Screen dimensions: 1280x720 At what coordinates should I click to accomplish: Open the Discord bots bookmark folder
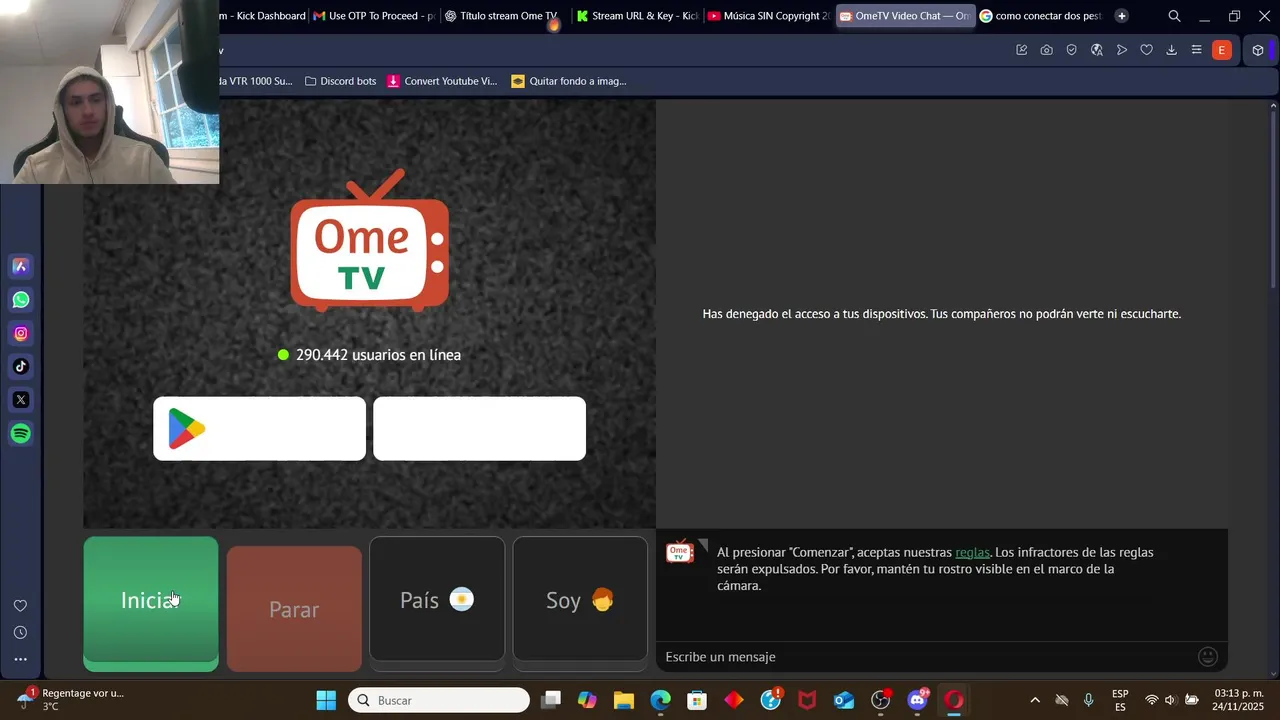(340, 81)
